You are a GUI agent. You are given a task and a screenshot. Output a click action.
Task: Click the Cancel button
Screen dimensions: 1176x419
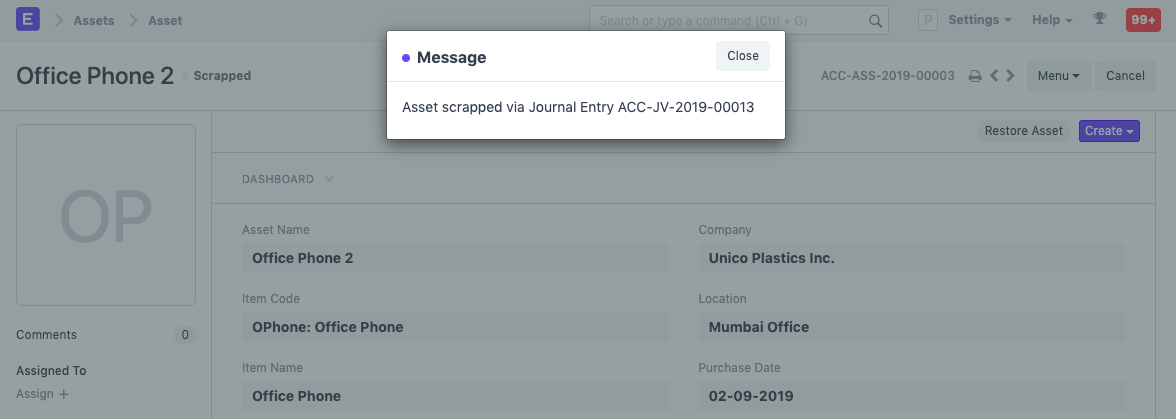[x=1125, y=76]
